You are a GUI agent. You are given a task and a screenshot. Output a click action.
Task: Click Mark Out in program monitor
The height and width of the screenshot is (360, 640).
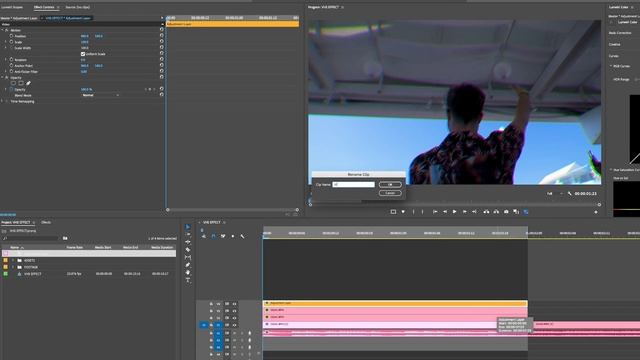click(x=422, y=212)
